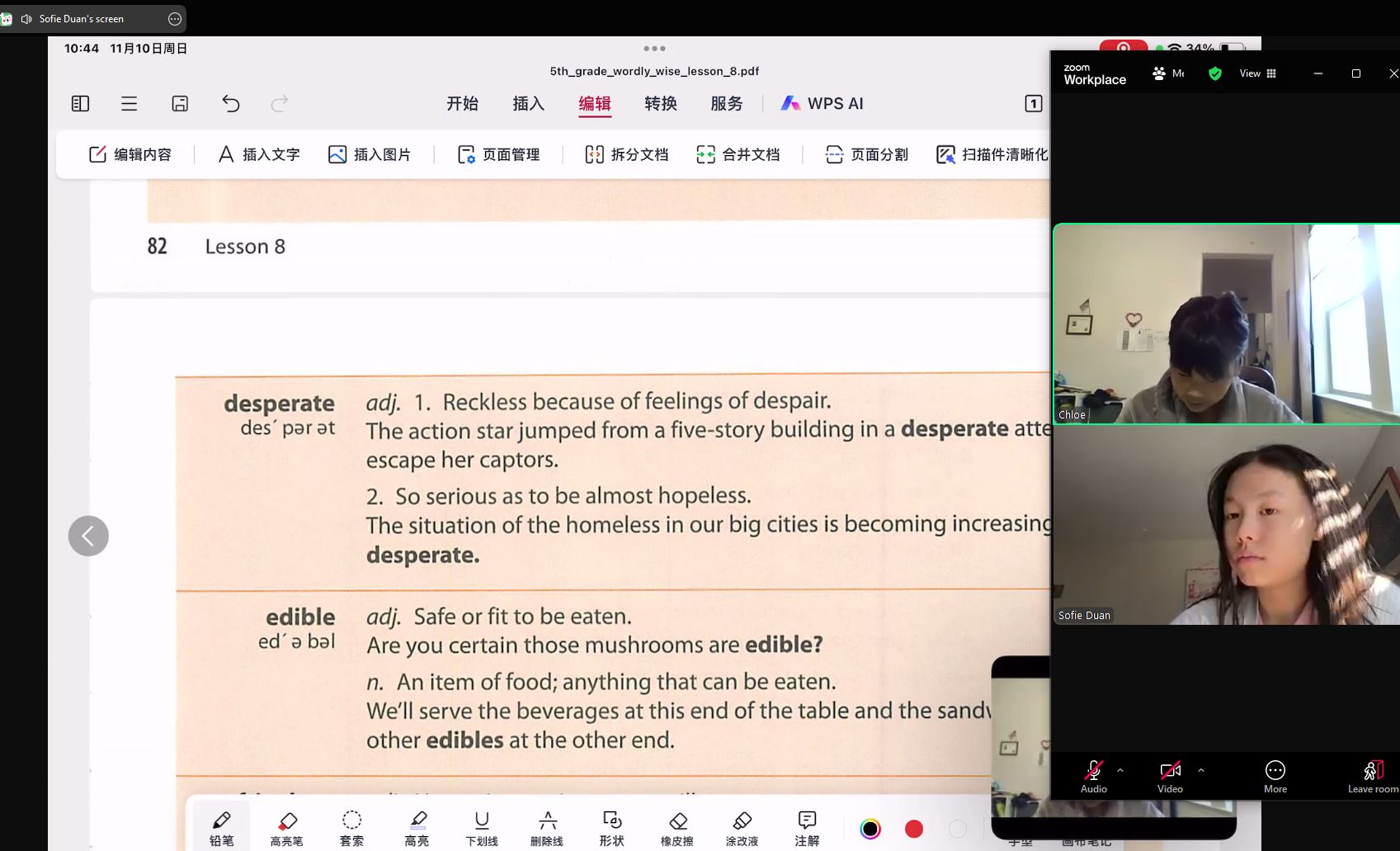This screenshot has height=851, width=1400.
Task: Open Zoom meeting info paw icon
Action: tap(1159, 73)
